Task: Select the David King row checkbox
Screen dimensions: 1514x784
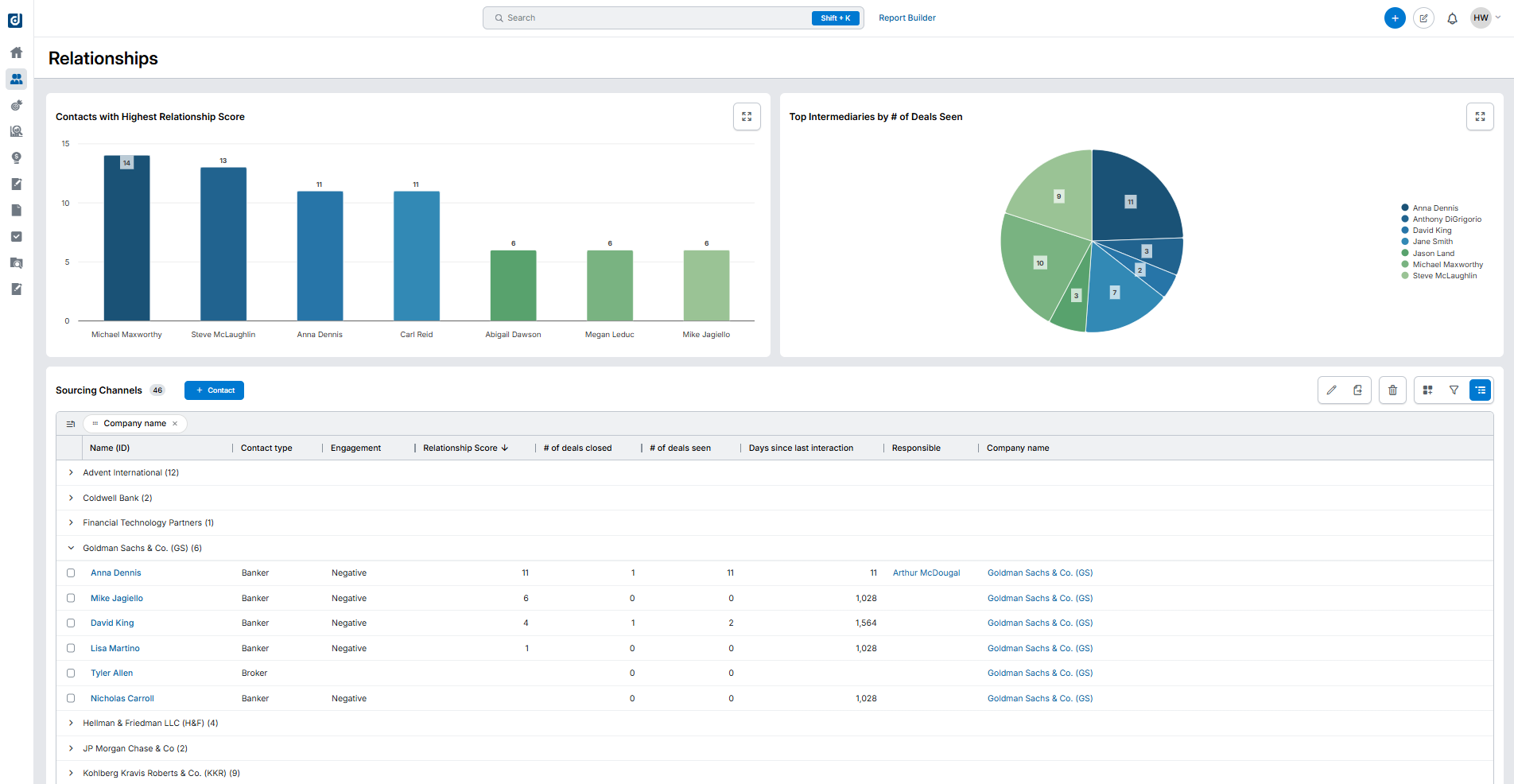Action: (71, 623)
